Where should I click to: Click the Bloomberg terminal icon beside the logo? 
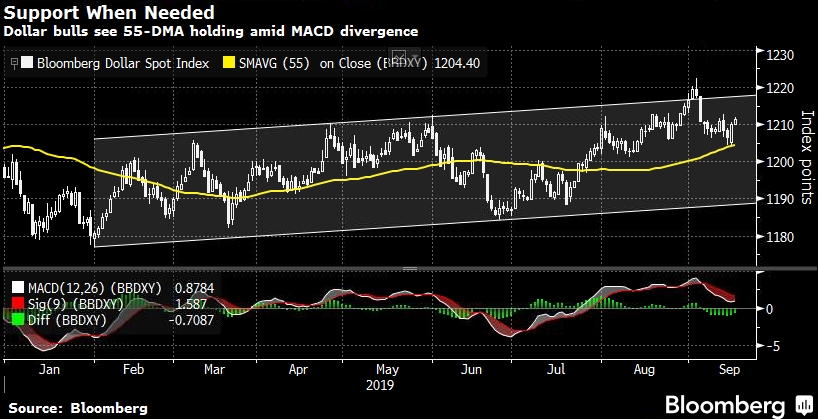tap(803, 404)
